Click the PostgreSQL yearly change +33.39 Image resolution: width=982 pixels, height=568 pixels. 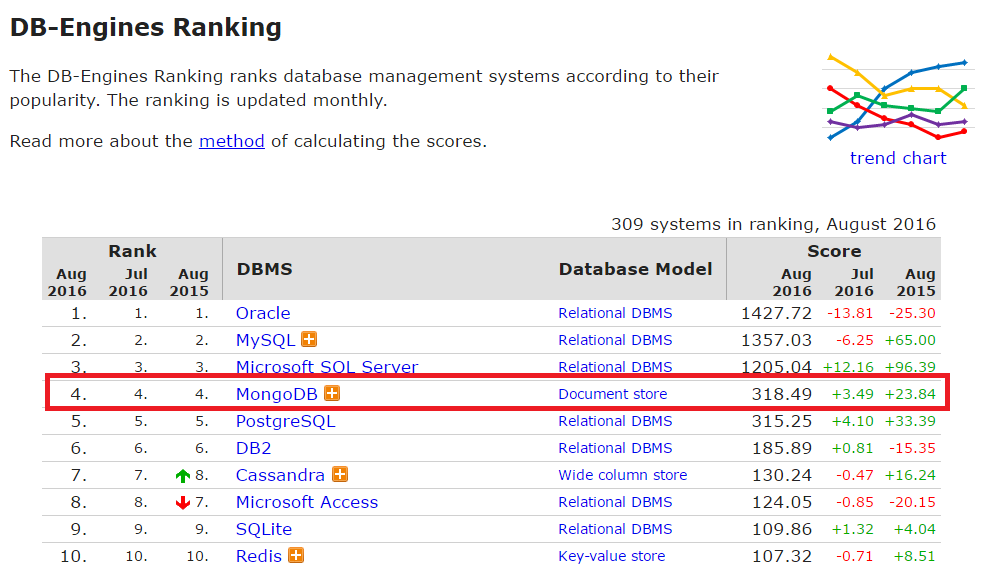pos(910,421)
